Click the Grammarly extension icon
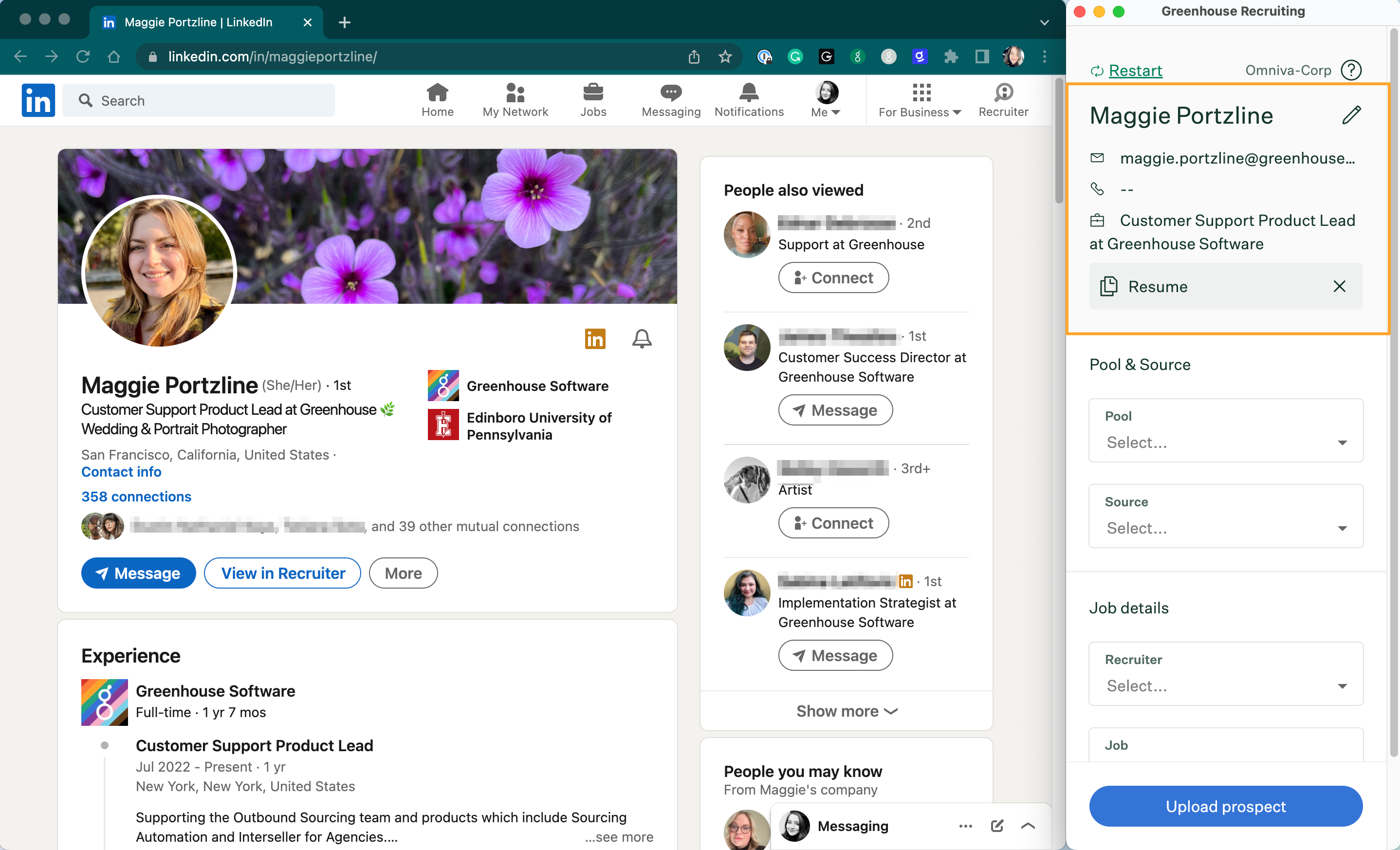Viewport: 1400px width, 850px height. (x=795, y=56)
